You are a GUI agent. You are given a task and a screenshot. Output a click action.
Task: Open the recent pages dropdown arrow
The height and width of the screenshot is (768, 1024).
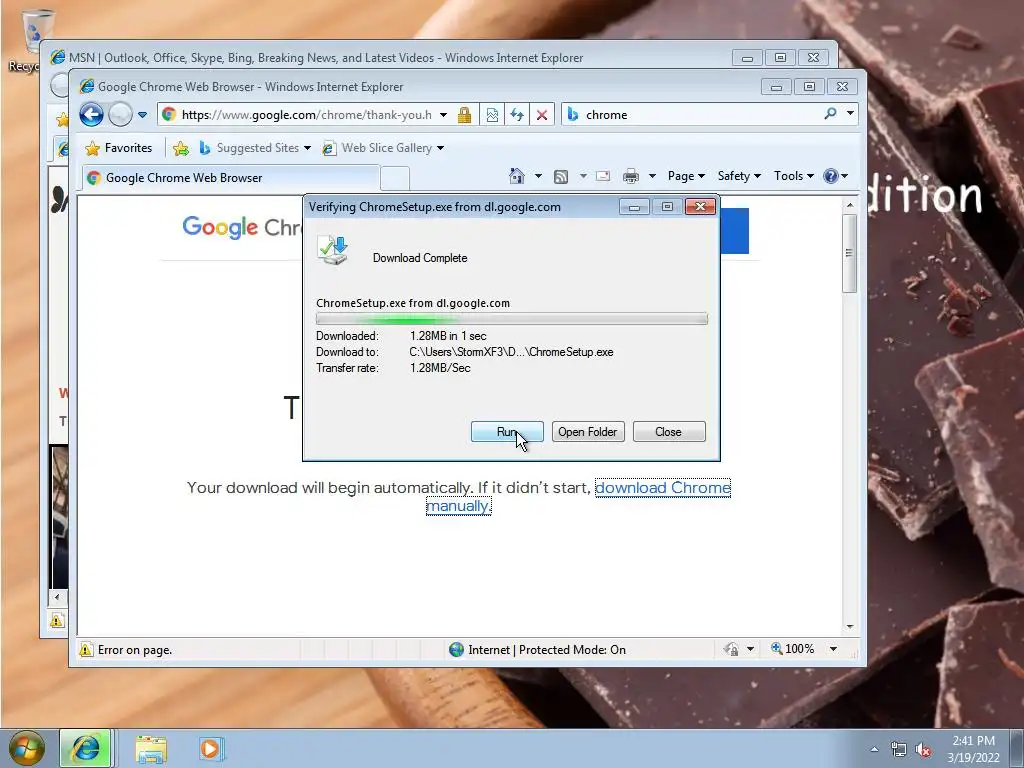click(x=142, y=115)
